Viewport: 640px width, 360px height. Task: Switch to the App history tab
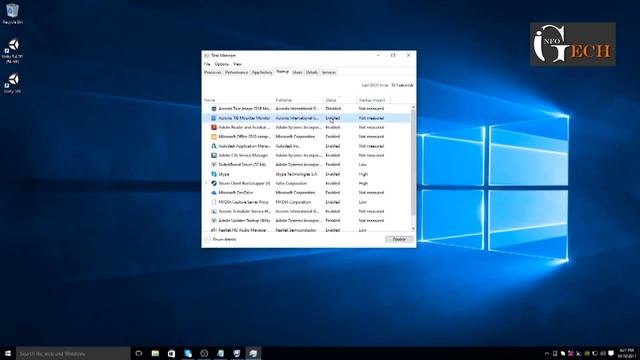pos(262,72)
